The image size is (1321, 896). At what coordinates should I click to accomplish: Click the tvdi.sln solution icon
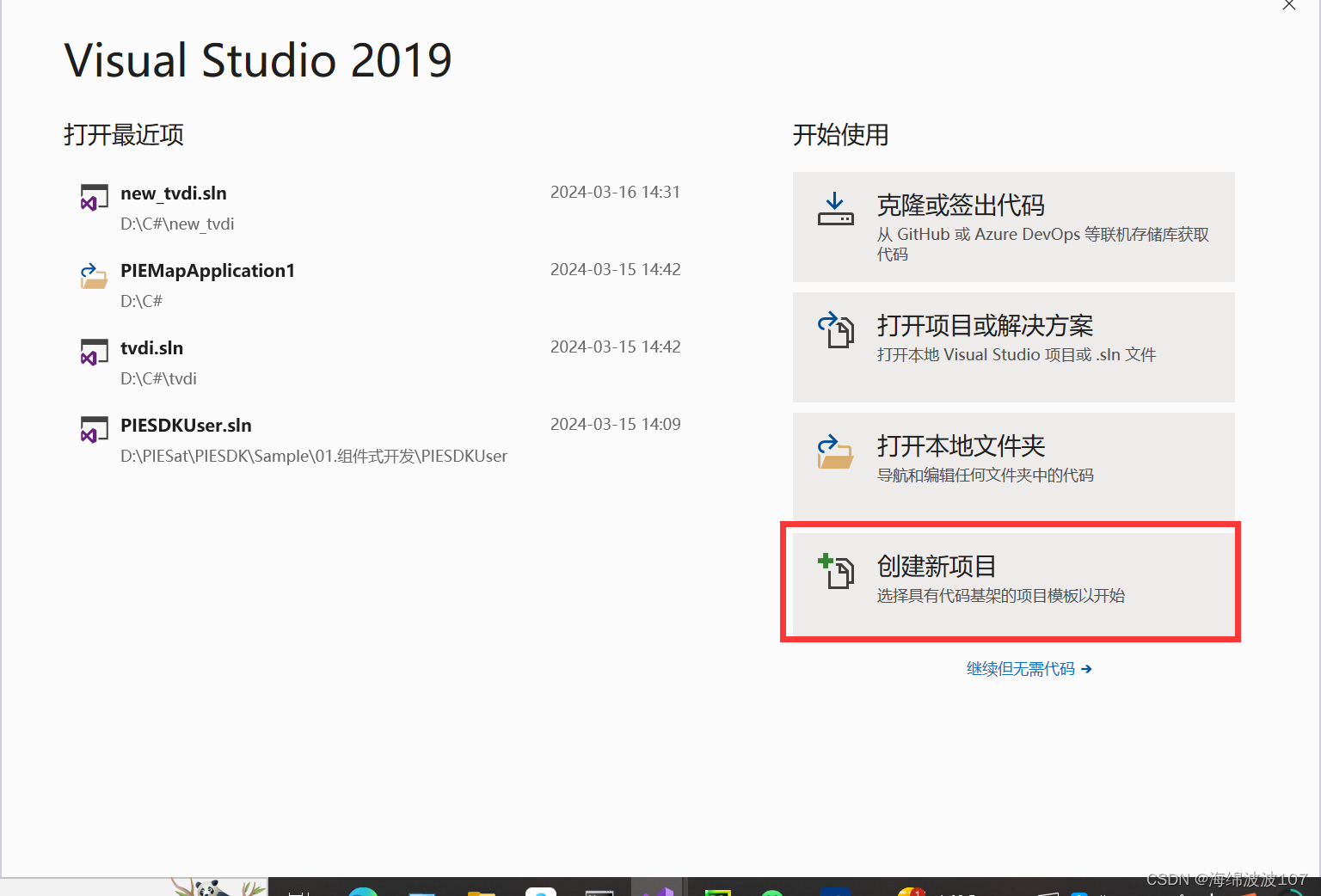[94, 353]
